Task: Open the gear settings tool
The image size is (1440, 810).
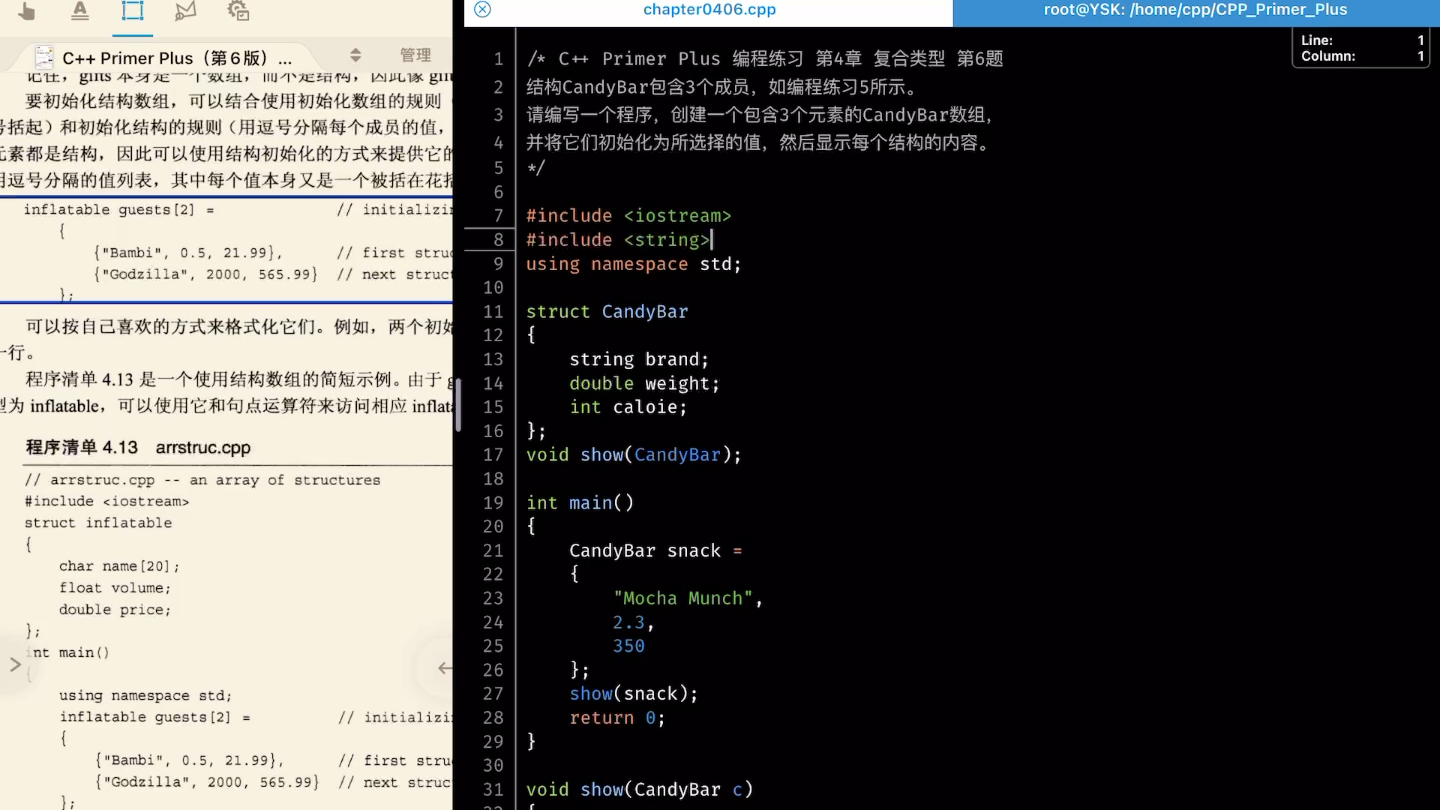Action: (x=238, y=11)
